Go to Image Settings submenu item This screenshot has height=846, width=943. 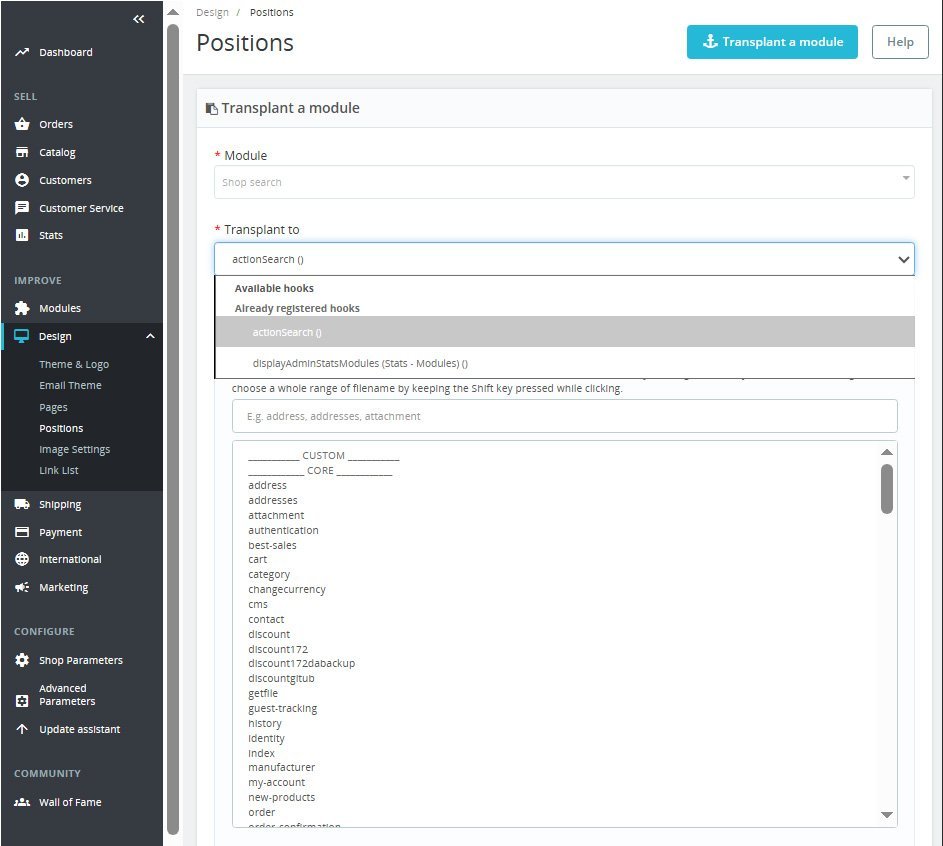point(75,449)
